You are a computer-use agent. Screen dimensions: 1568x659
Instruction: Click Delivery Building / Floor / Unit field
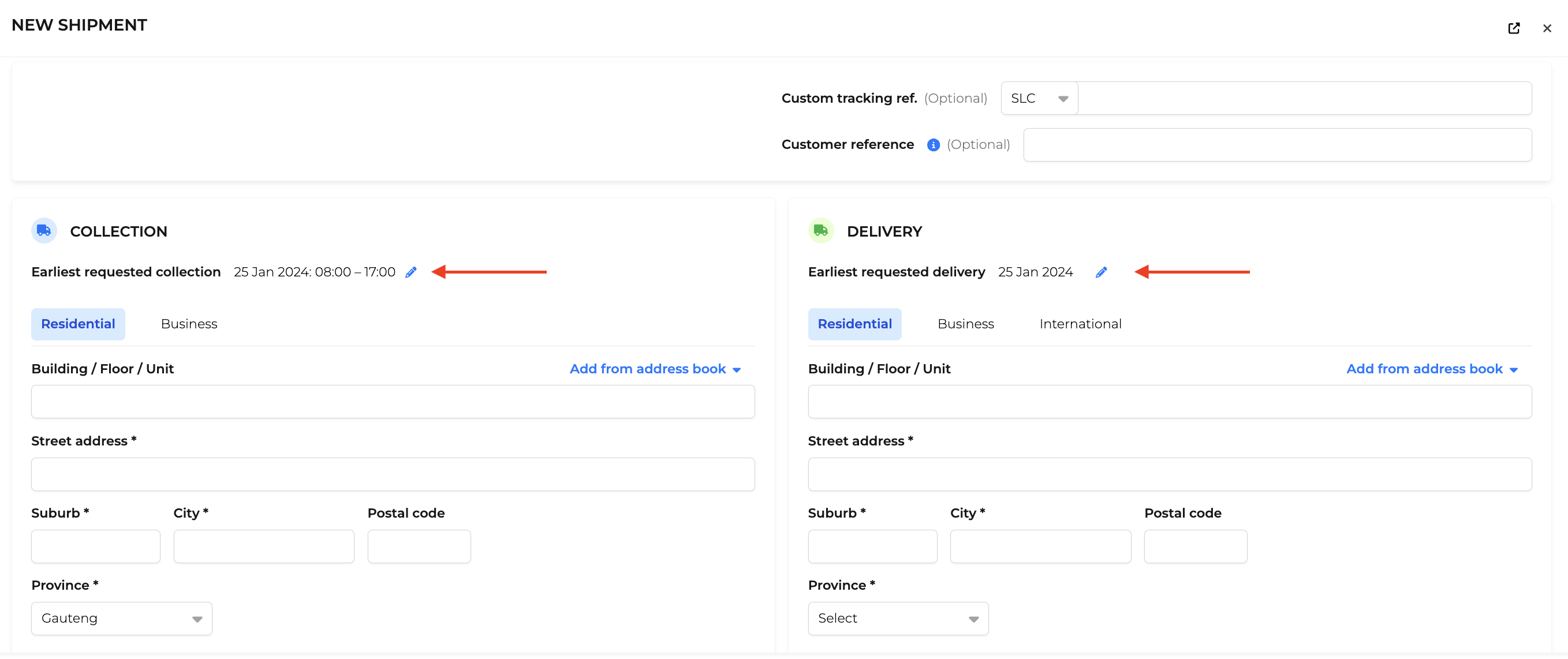[1169, 402]
